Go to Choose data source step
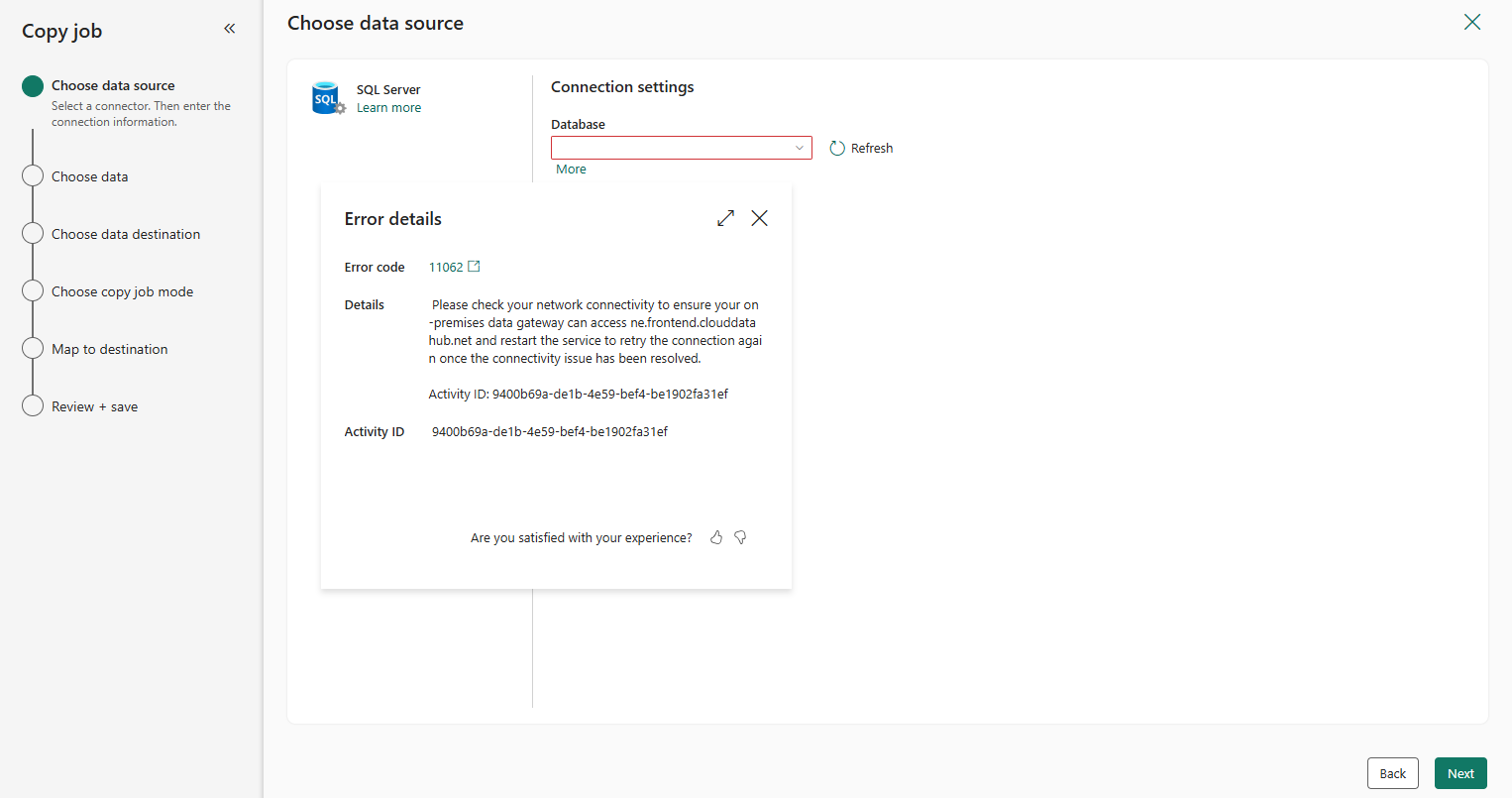Image resolution: width=1512 pixels, height=798 pixels. click(113, 86)
